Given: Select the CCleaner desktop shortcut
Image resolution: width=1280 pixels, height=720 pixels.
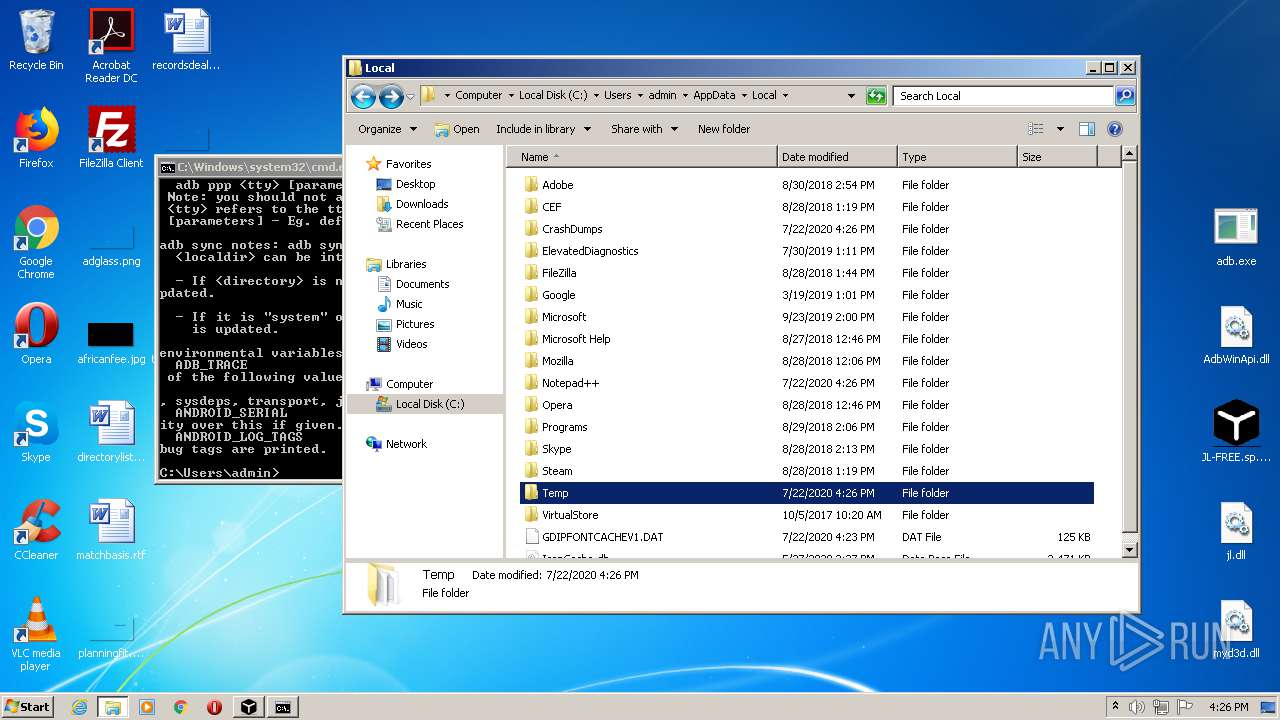Looking at the screenshot, I should 36,530.
